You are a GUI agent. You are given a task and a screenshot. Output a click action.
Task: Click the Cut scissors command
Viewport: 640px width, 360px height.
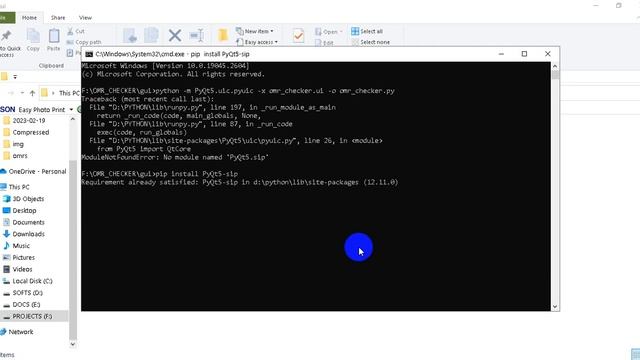point(75,31)
